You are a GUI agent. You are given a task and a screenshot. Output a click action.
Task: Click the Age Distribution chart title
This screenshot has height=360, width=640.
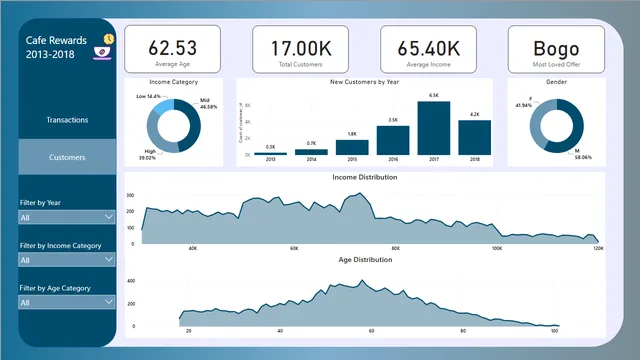(x=365, y=260)
